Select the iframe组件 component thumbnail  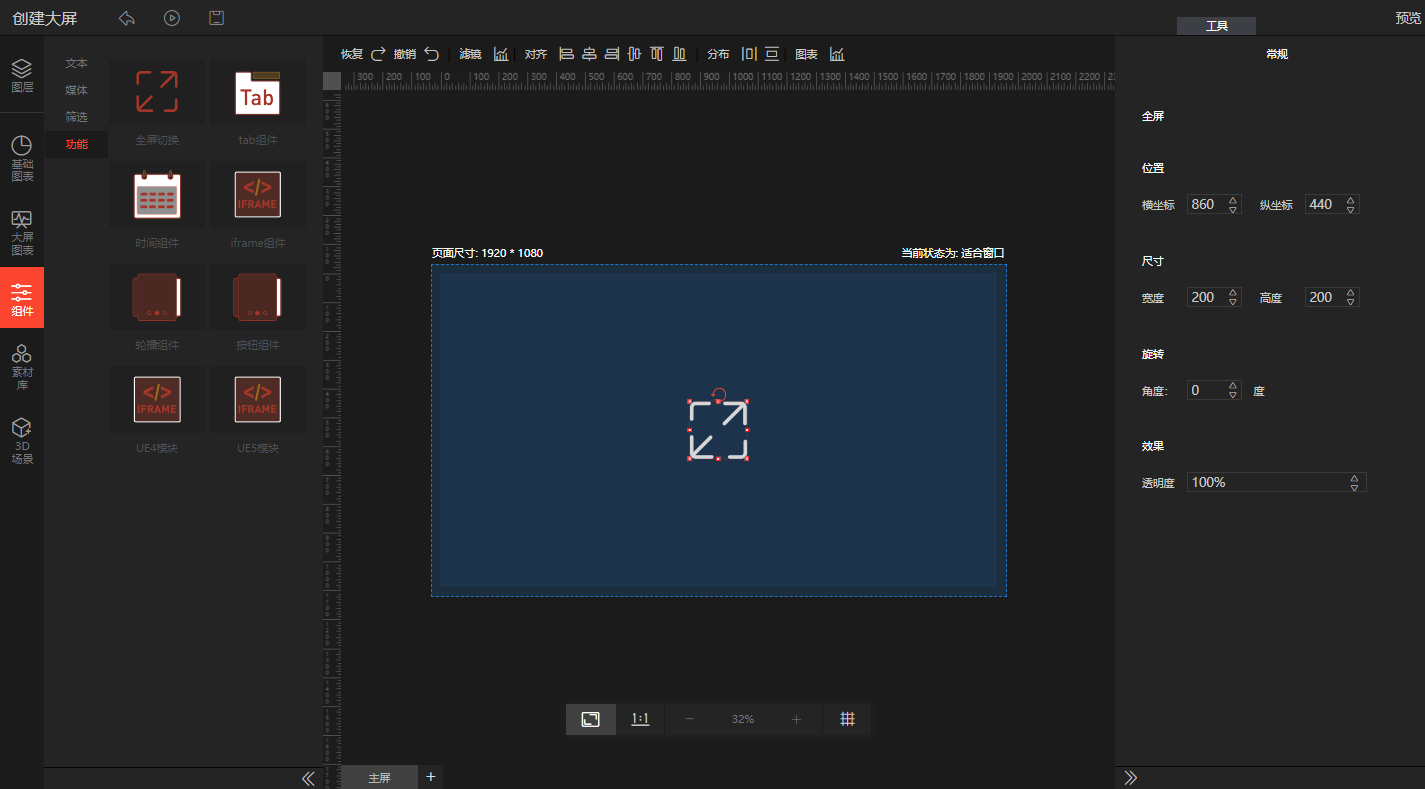pyautogui.click(x=258, y=195)
